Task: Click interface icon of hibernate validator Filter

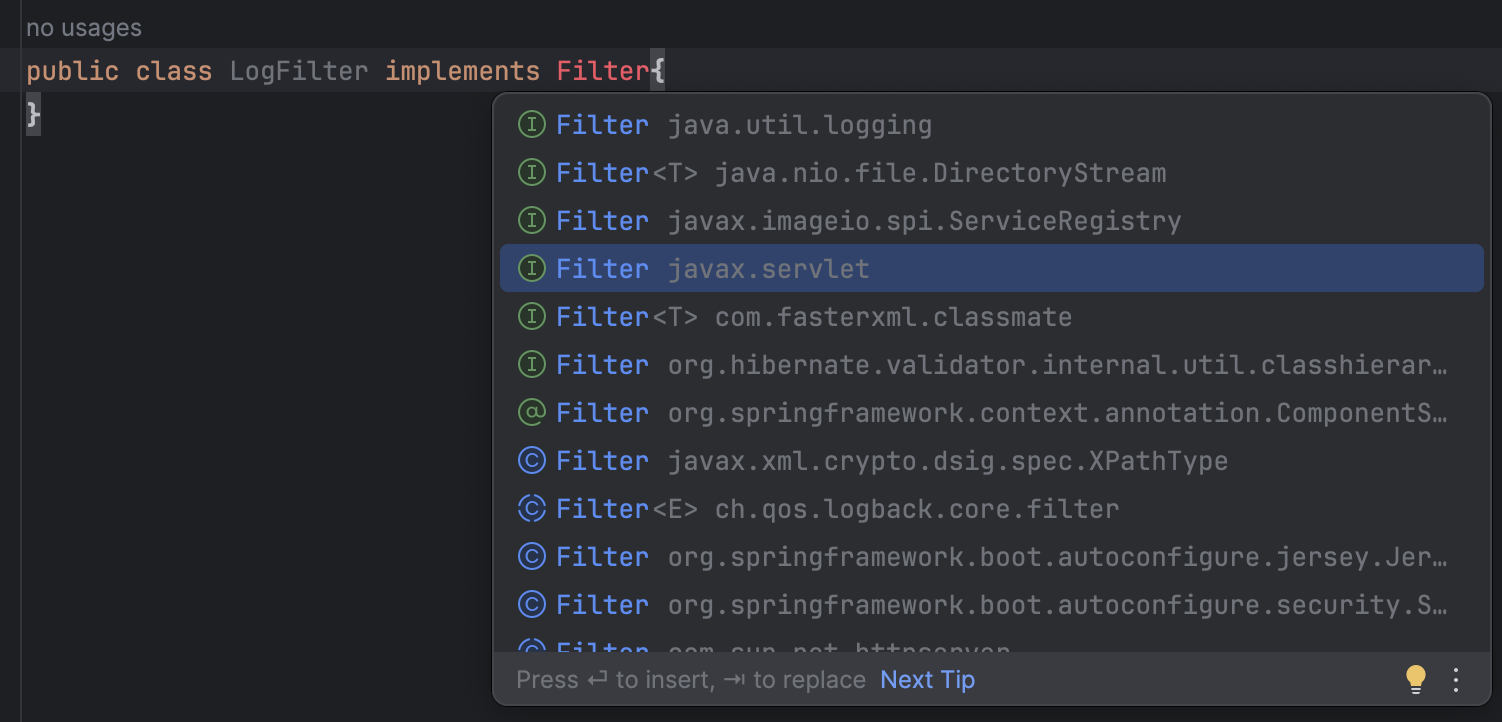Action: click(531, 365)
